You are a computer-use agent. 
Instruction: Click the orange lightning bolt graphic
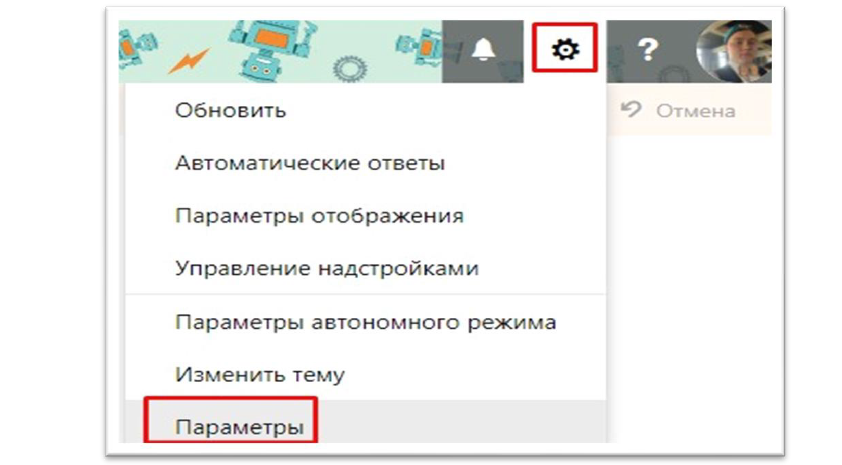[x=188, y=61]
